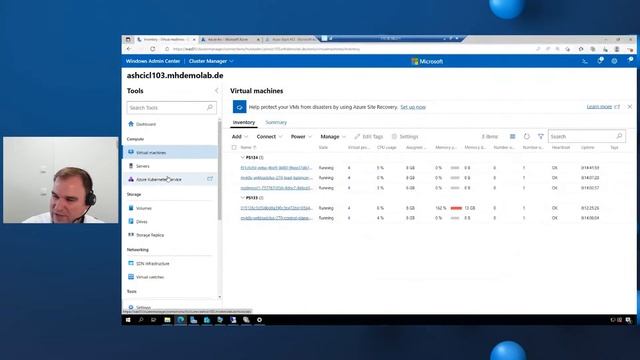Viewport: 640px width, 360px height.
Task: Click Windows Admin Center header link
Action: (x=153, y=61)
